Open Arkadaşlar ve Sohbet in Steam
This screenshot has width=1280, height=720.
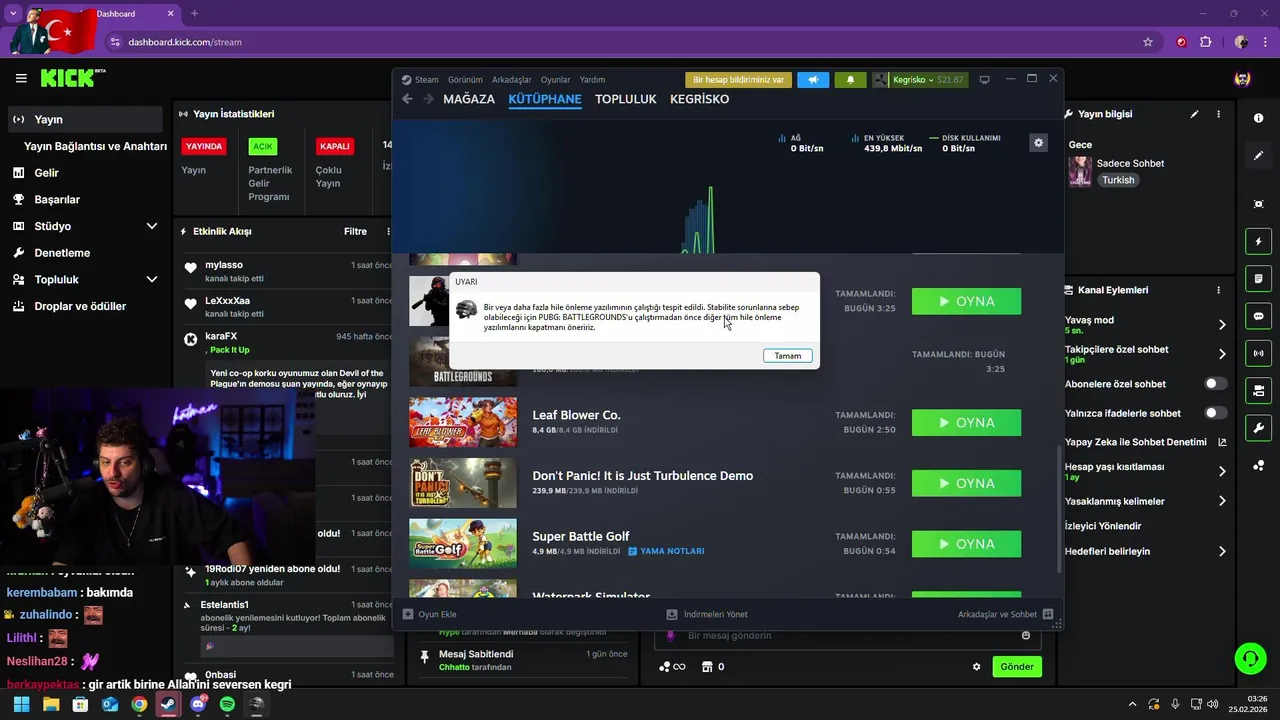pos(1005,614)
